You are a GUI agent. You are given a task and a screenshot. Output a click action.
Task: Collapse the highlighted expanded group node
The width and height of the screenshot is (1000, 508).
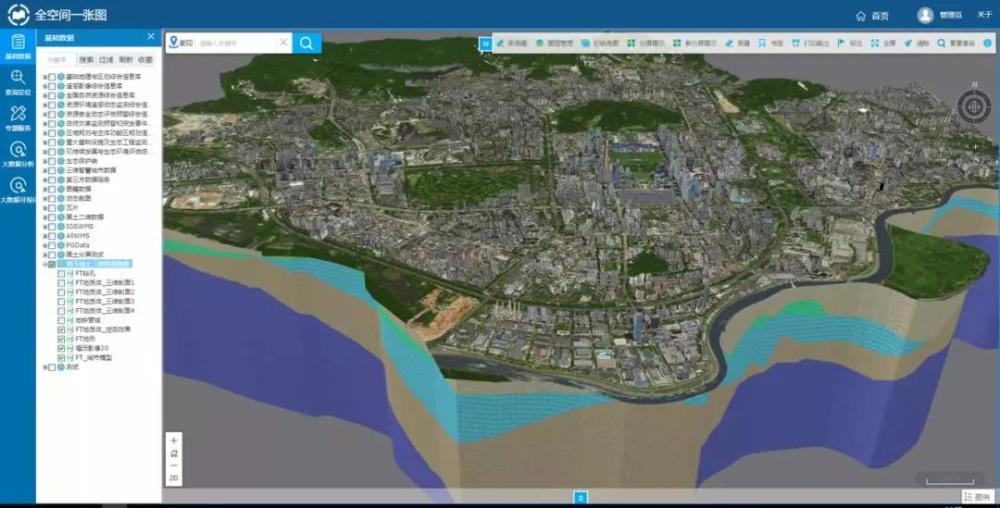(x=45, y=264)
